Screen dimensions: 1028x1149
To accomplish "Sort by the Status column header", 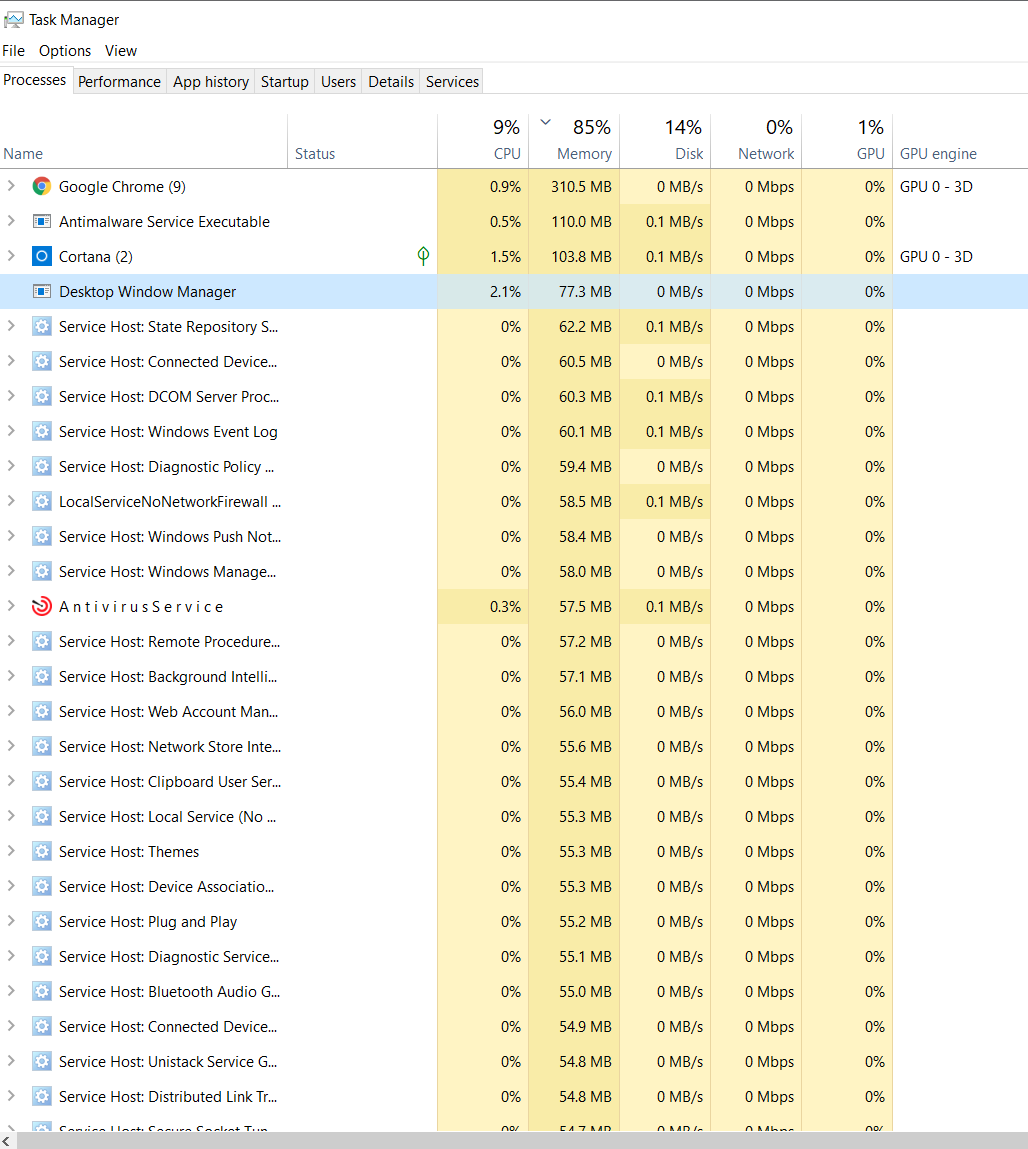I will tap(363, 141).
